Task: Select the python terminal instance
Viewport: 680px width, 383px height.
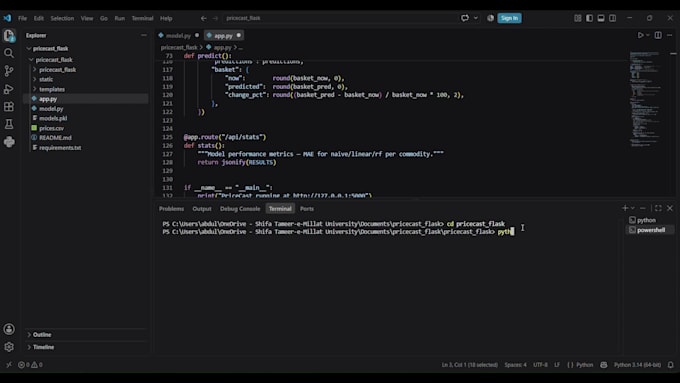Action: pyautogui.click(x=646, y=220)
